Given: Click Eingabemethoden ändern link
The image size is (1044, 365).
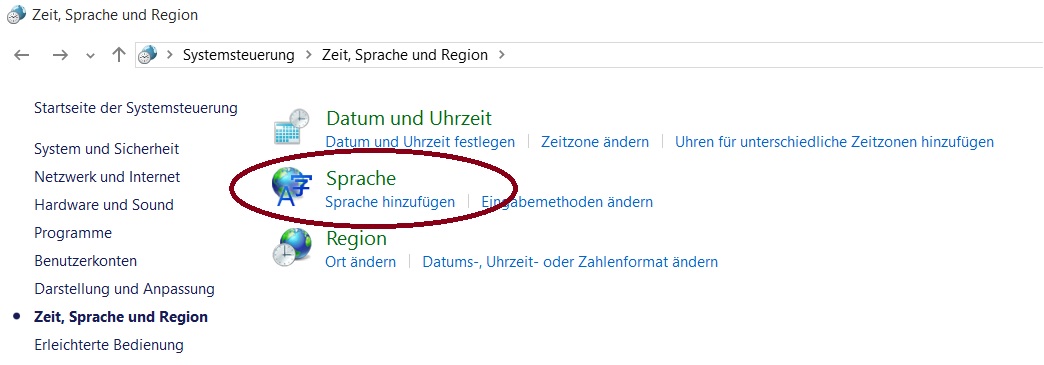Looking at the screenshot, I should pos(567,202).
